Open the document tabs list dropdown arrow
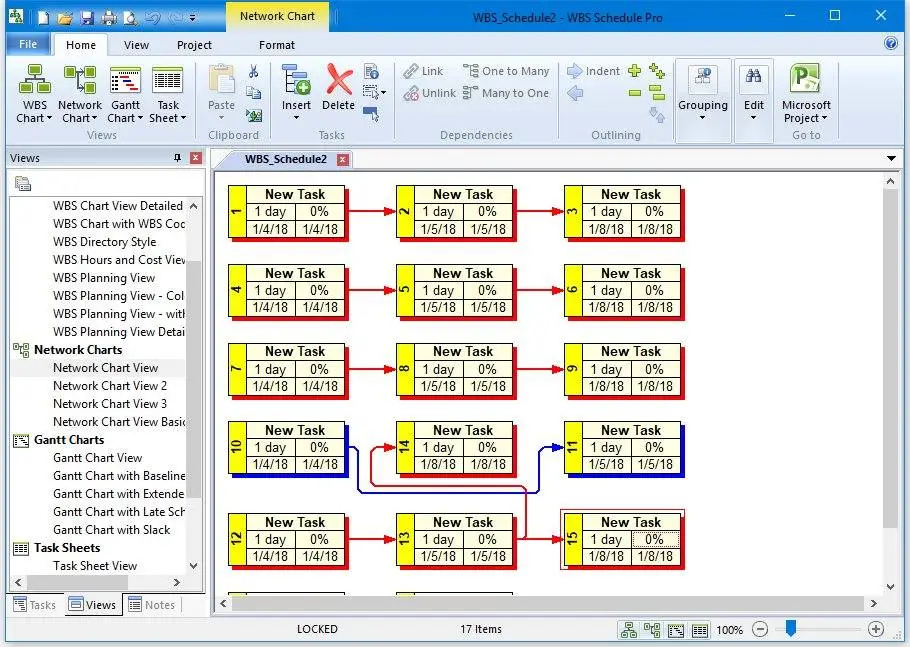 (891, 158)
